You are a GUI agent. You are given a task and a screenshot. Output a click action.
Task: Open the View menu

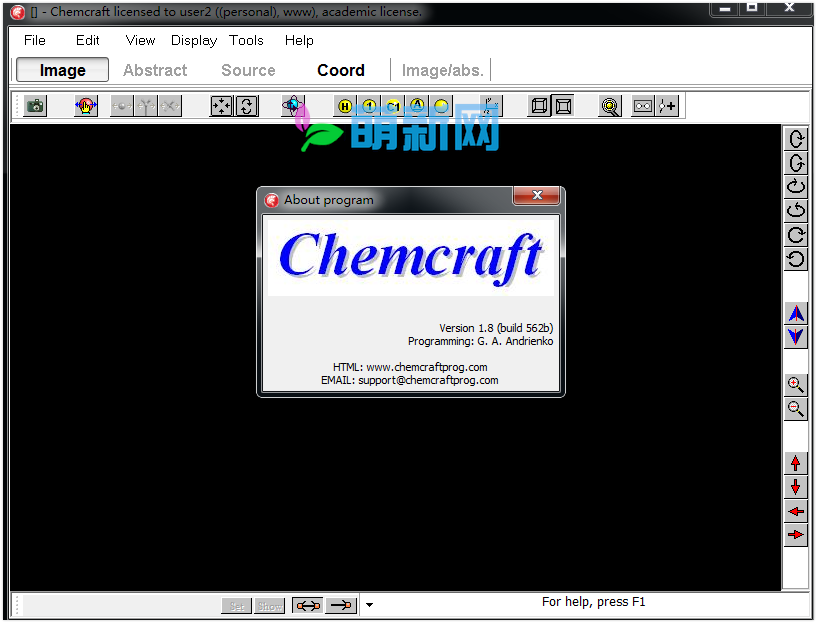click(x=140, y=41)
